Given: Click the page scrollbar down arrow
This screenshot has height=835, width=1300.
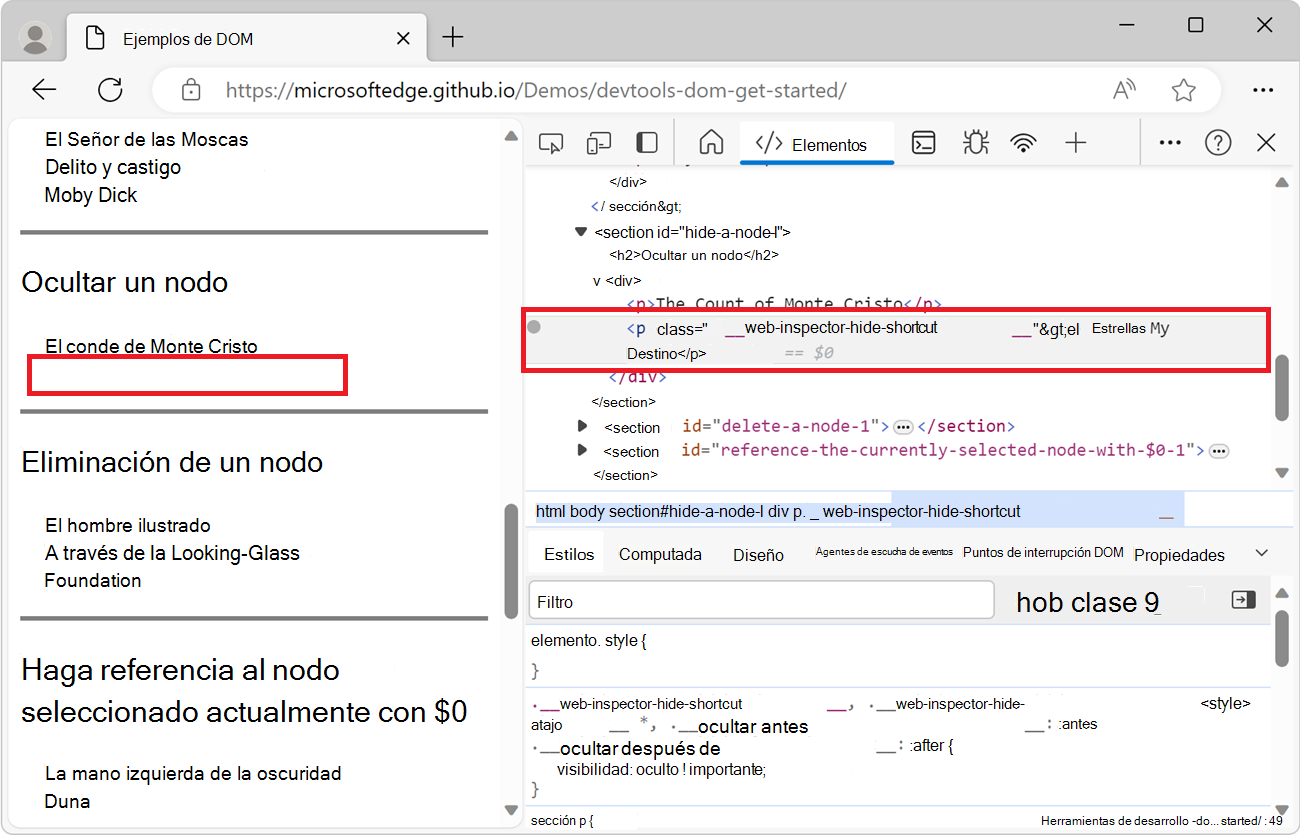Looking at the screenshot, I should pos(511,810).
